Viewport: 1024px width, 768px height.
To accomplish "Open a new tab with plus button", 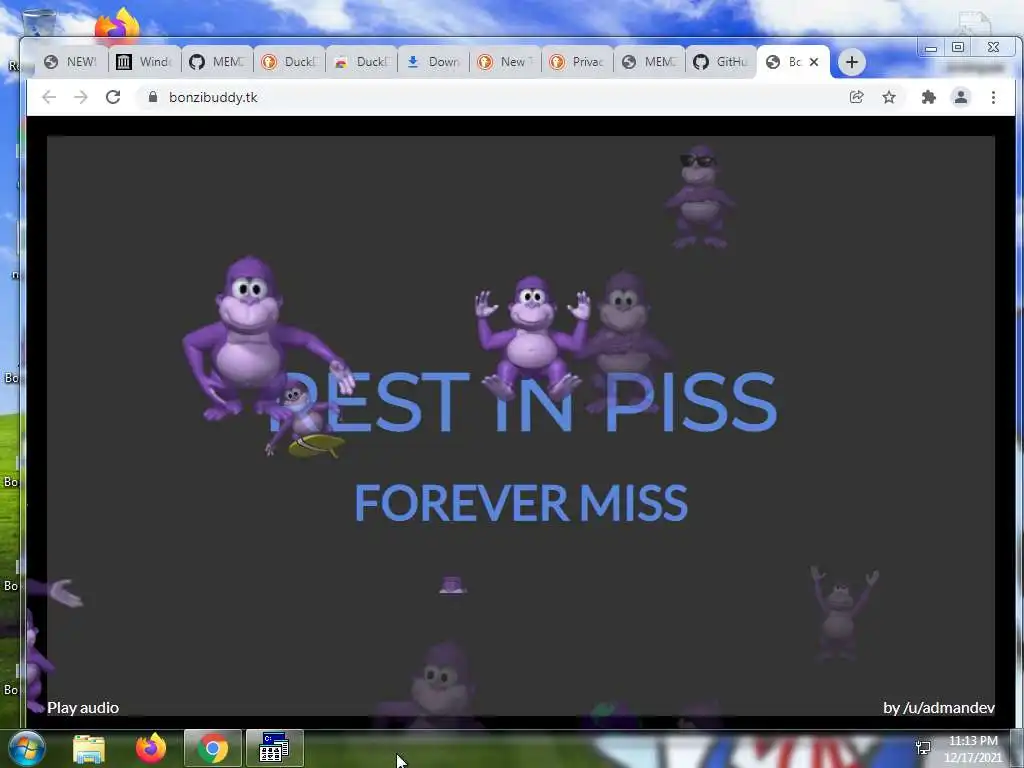I will [852, 62].
